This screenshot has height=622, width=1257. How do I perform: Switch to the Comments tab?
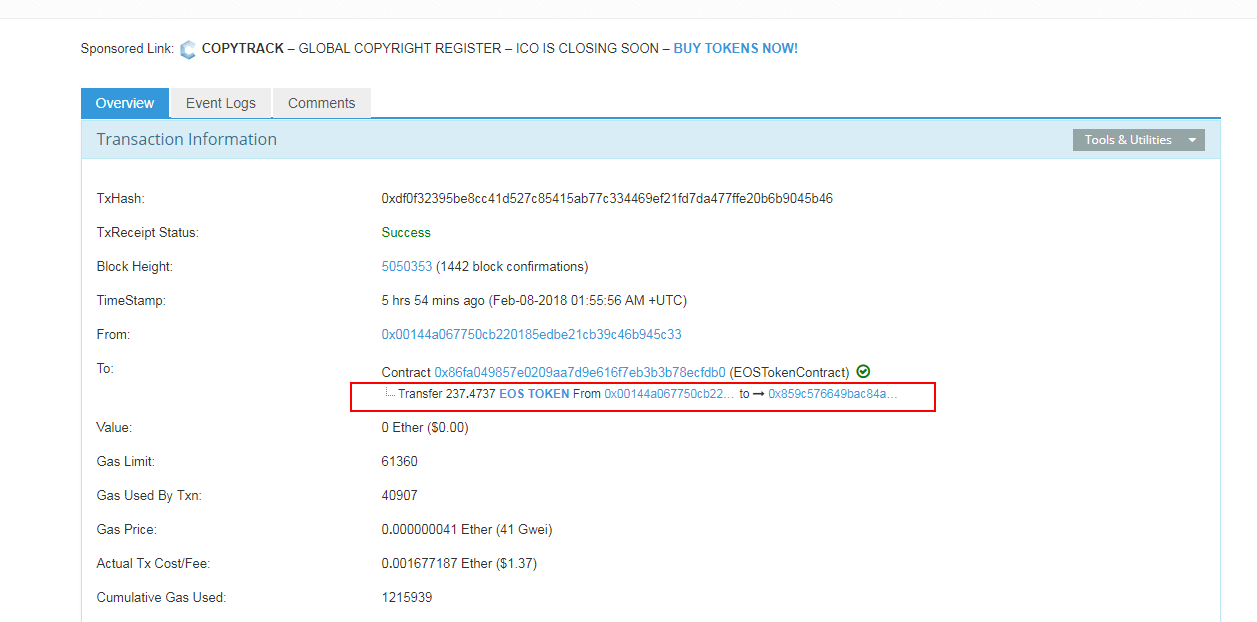click(x=321, y=103)
